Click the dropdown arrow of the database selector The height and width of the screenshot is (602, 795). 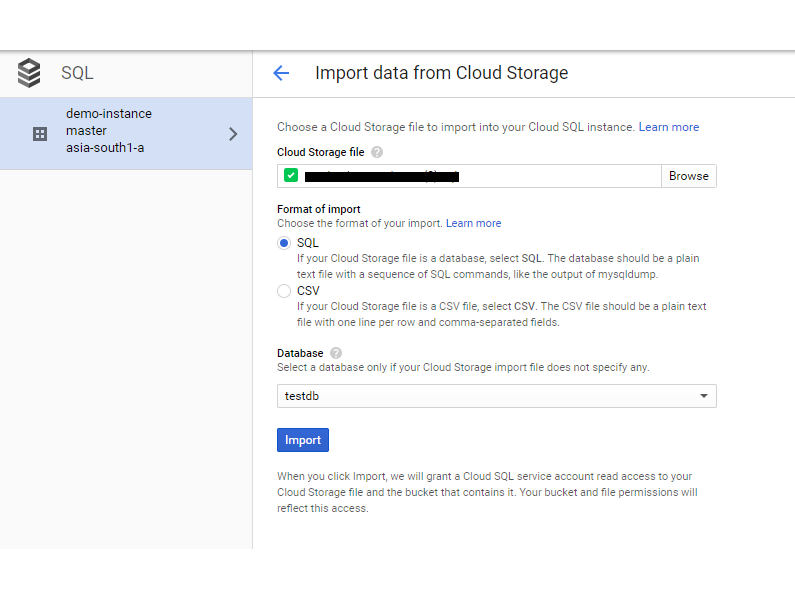pos(704,396)
